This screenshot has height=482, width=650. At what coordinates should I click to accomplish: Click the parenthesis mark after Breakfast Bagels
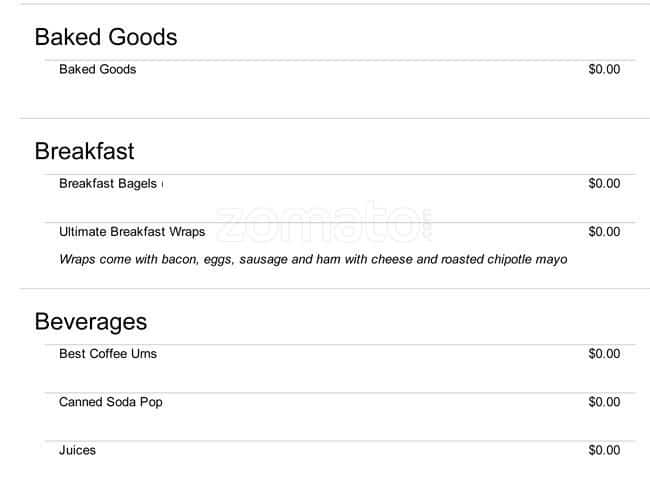pos(162,184)
